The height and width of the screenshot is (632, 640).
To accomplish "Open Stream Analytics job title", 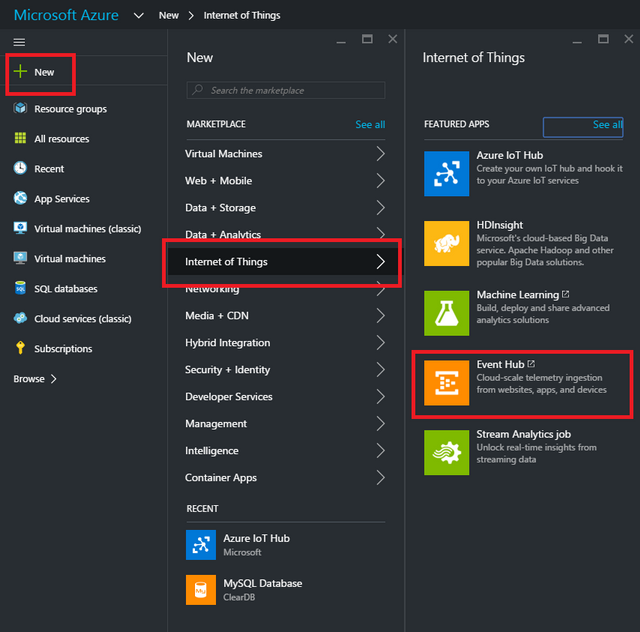I will (523, 434).
